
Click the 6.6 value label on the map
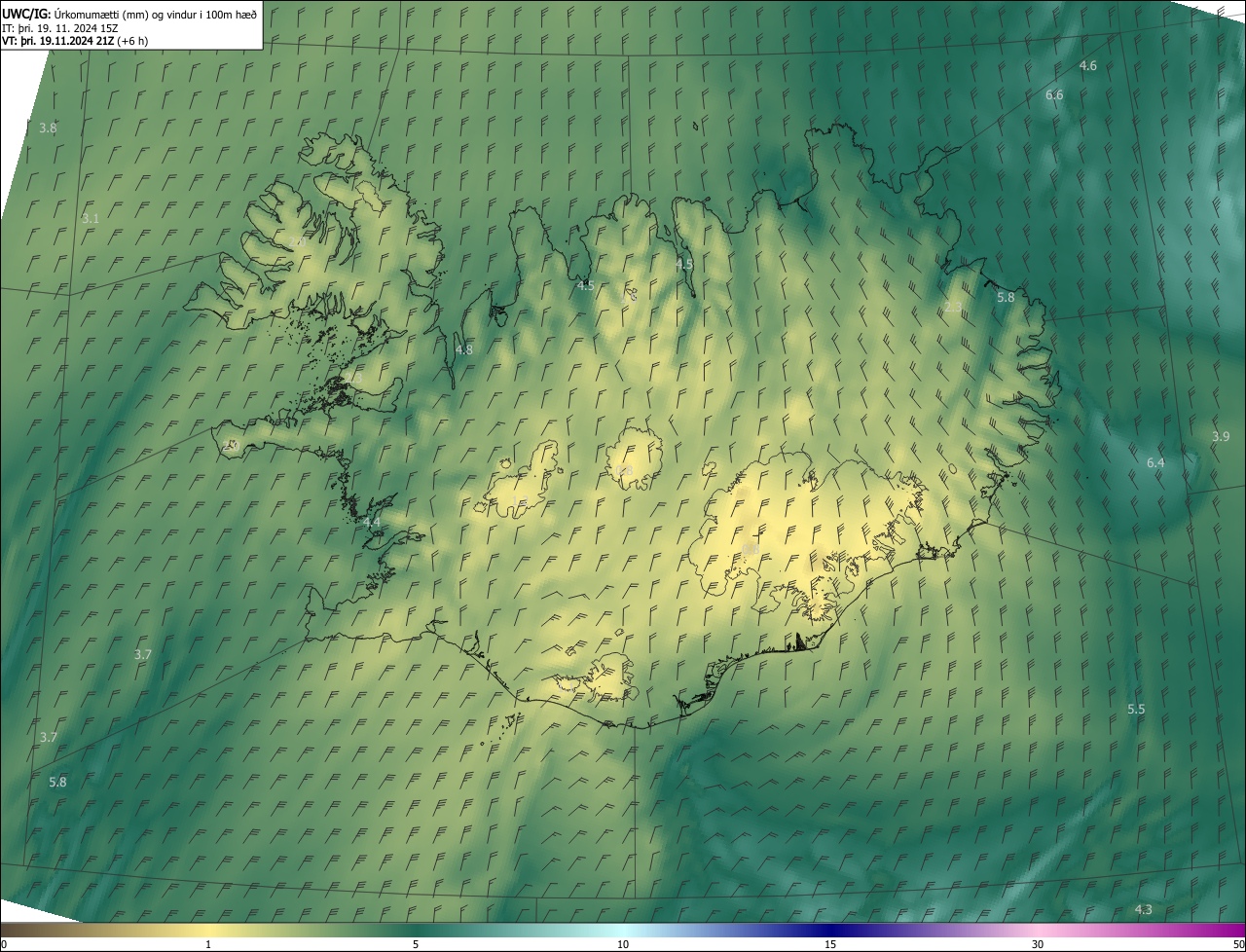[1054, 95]
